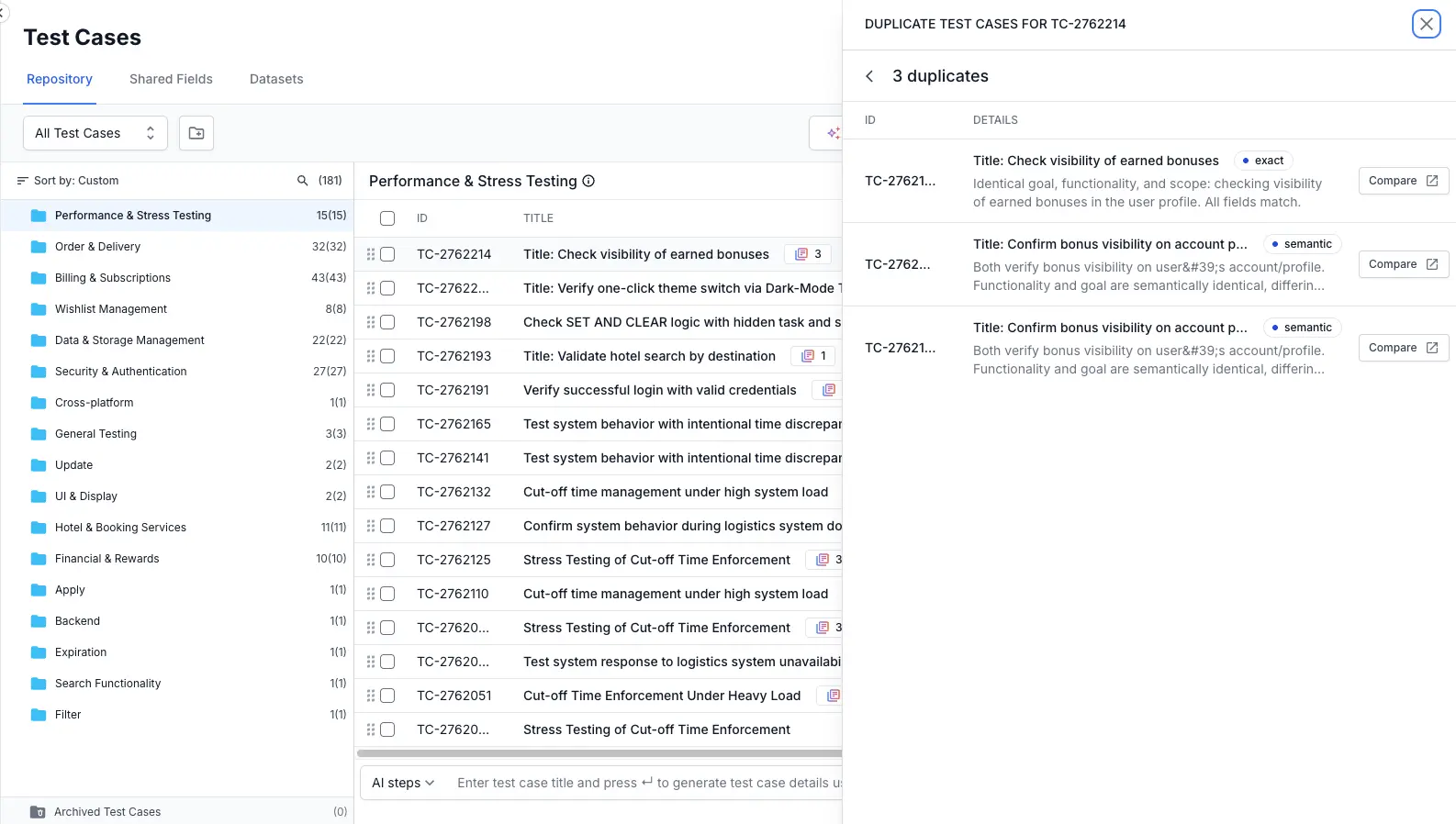Image resolution: width=1456 pixels, height=824 pixels.
Task: Click the info icon beside Performance & Stress Testing
Action: click(x=588, y=181)
